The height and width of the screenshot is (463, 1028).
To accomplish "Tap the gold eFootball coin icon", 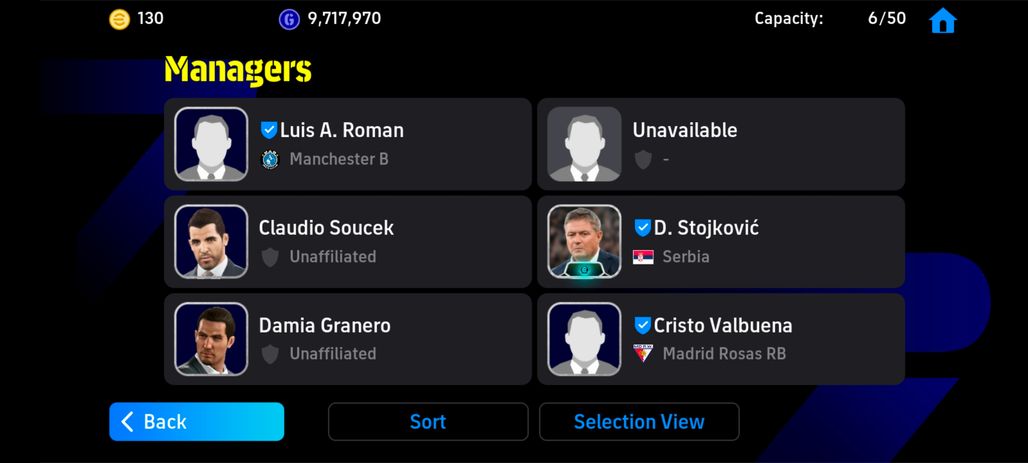I will [x=119, y=19].
